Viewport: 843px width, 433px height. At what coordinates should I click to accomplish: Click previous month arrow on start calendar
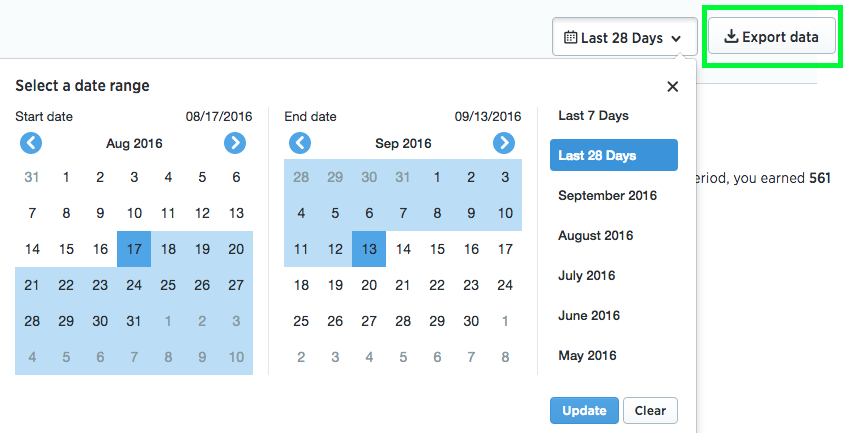pyautogui.click(x=32, y=143)
